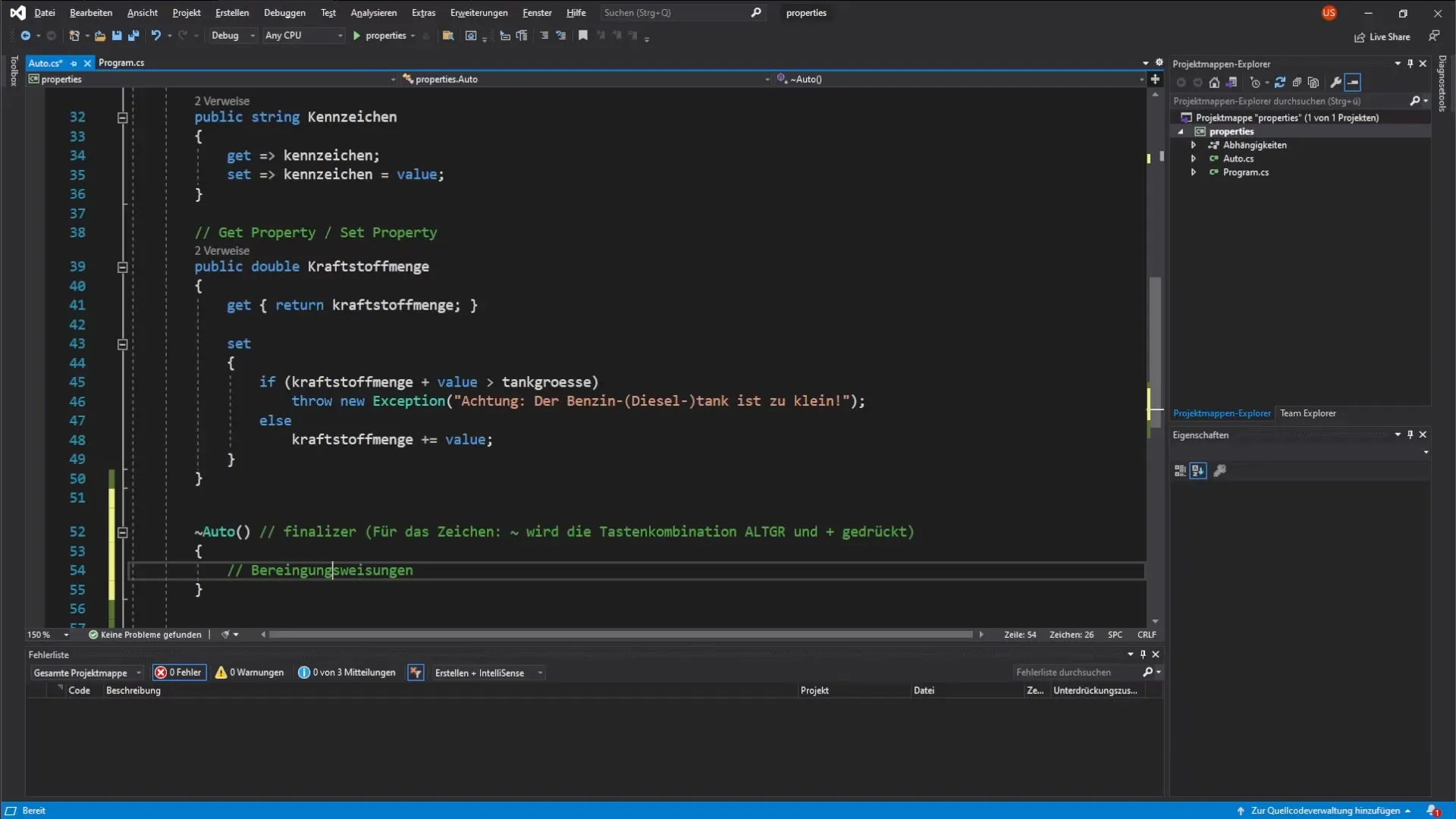Click the categorized view icon in Eigenschaften
The width and height of the screenshot is (1456, 819).
[1180, 471]
